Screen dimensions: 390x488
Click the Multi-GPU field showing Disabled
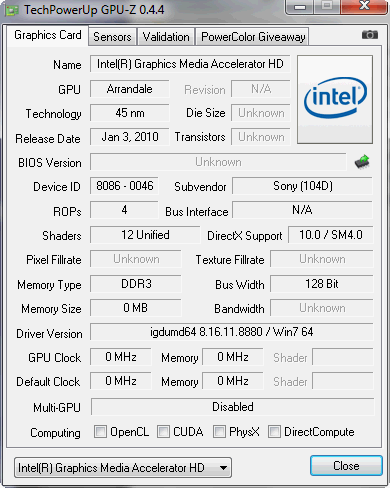pyautogui.click(x=233, y=407)
